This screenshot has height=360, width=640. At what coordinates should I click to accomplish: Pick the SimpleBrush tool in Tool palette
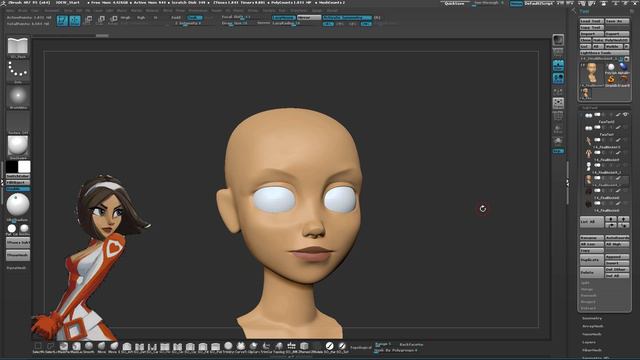pyautogui.click(x=611, y=79)
